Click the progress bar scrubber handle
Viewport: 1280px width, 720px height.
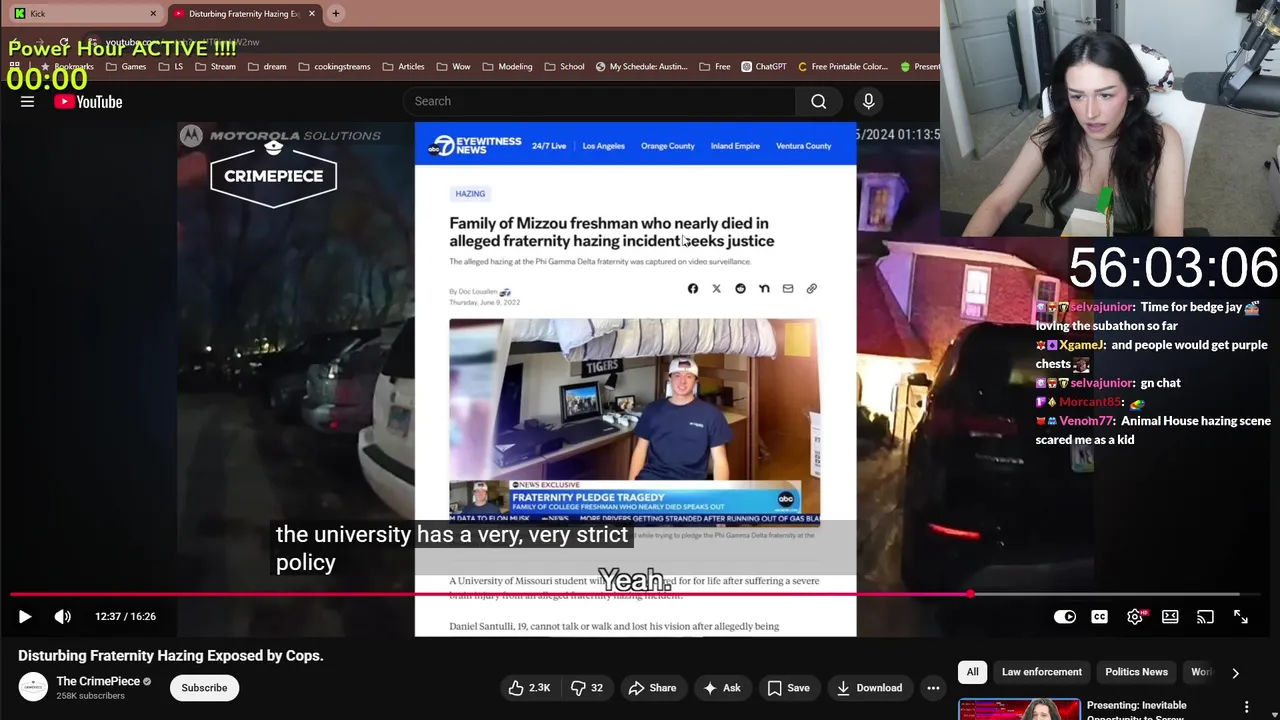(970, 595)
